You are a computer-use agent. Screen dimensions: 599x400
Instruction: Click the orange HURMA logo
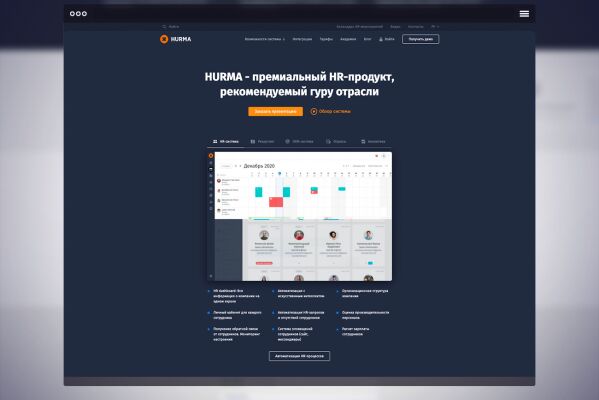click(x=175, y=39)
